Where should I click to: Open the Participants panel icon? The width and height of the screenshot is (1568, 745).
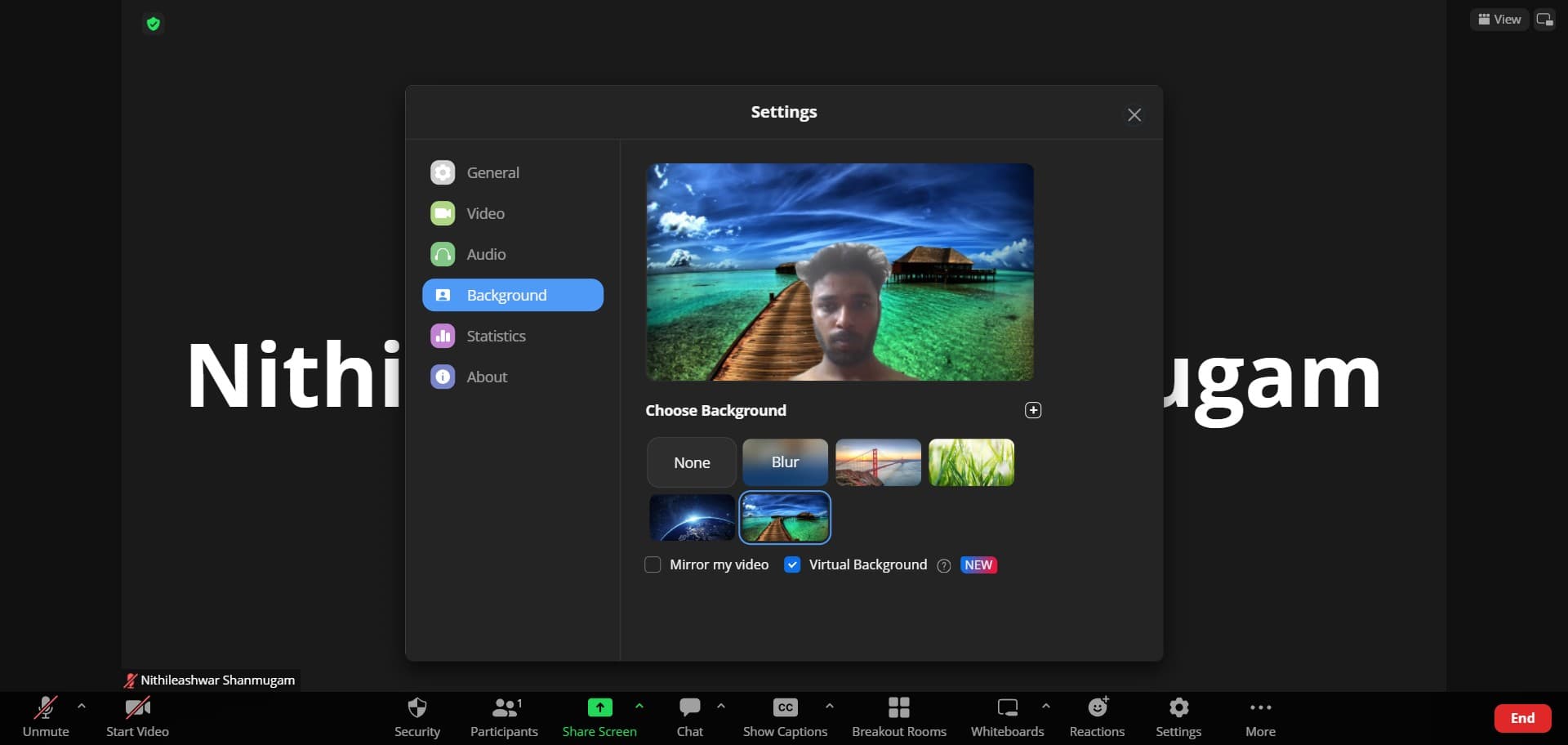503,707
